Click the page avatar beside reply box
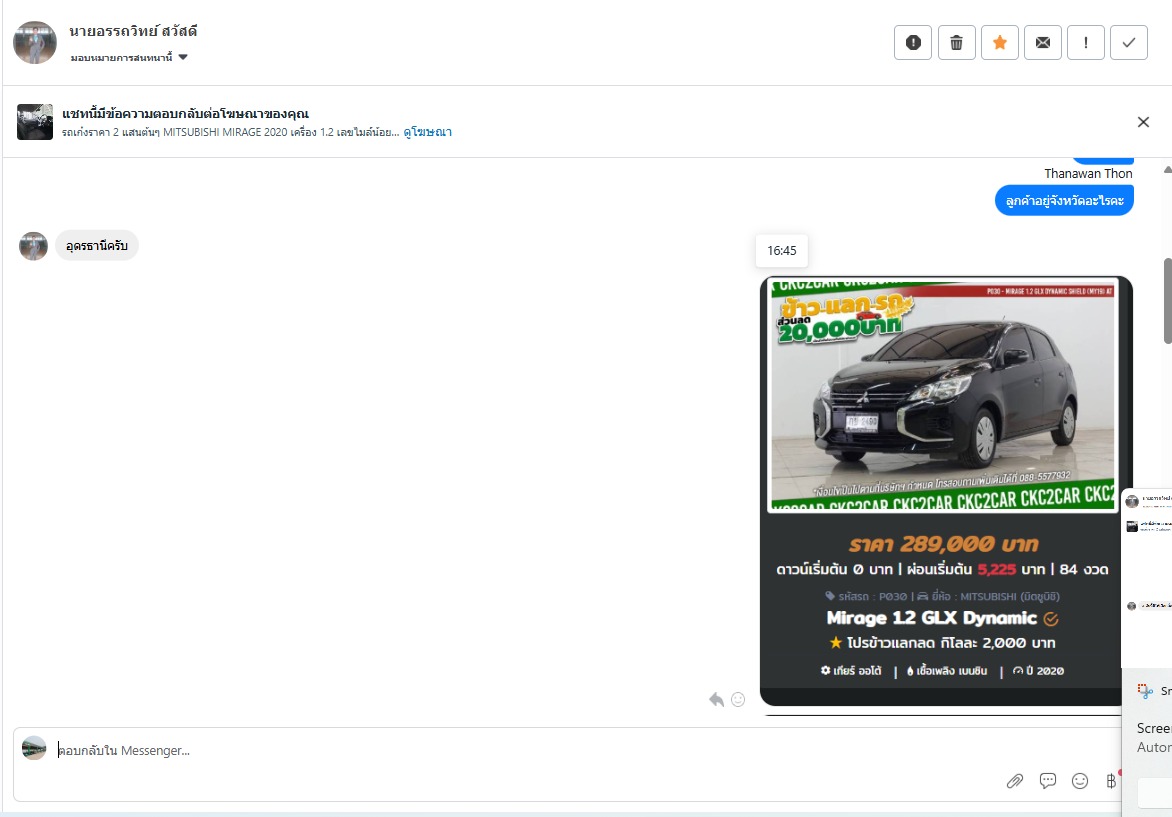Screen dimensions: 1172x817 click(x=34, y=747)
